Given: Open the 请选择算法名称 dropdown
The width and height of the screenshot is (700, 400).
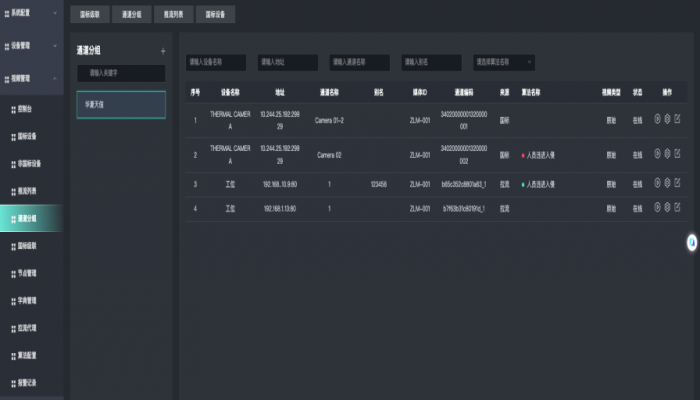Looking at the screenshot, I should 504,62.
